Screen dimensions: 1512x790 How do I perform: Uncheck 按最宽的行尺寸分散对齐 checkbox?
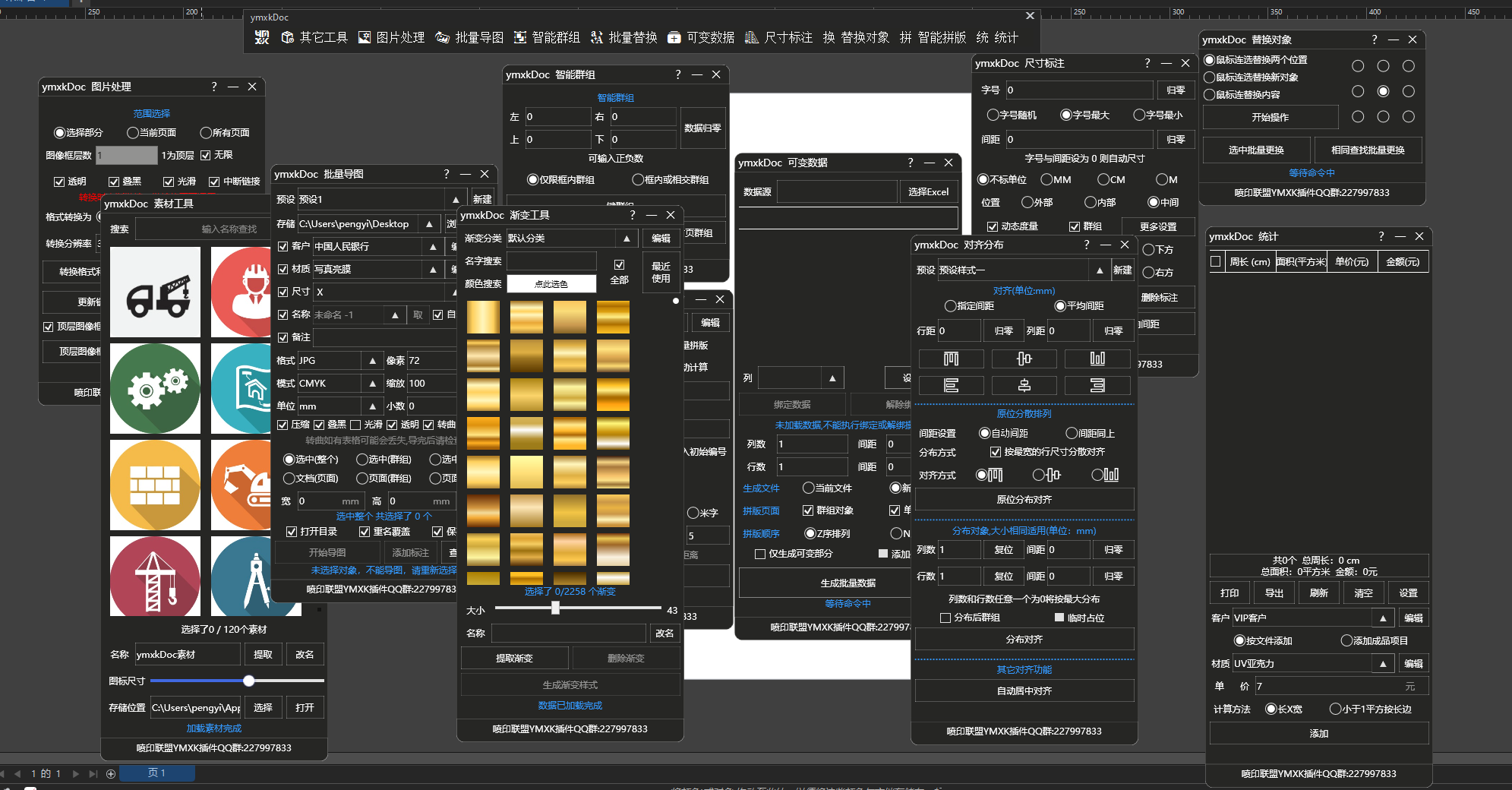point(996,452)
